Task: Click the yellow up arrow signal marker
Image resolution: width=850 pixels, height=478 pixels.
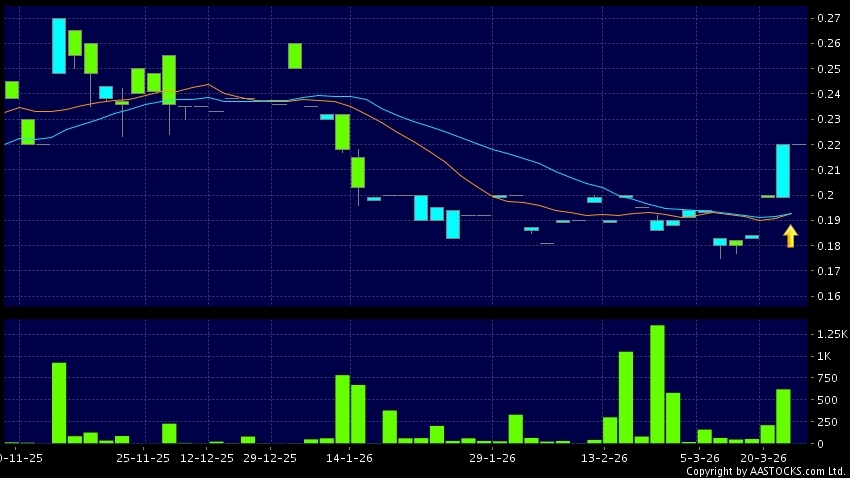Action: click(790, 236)
